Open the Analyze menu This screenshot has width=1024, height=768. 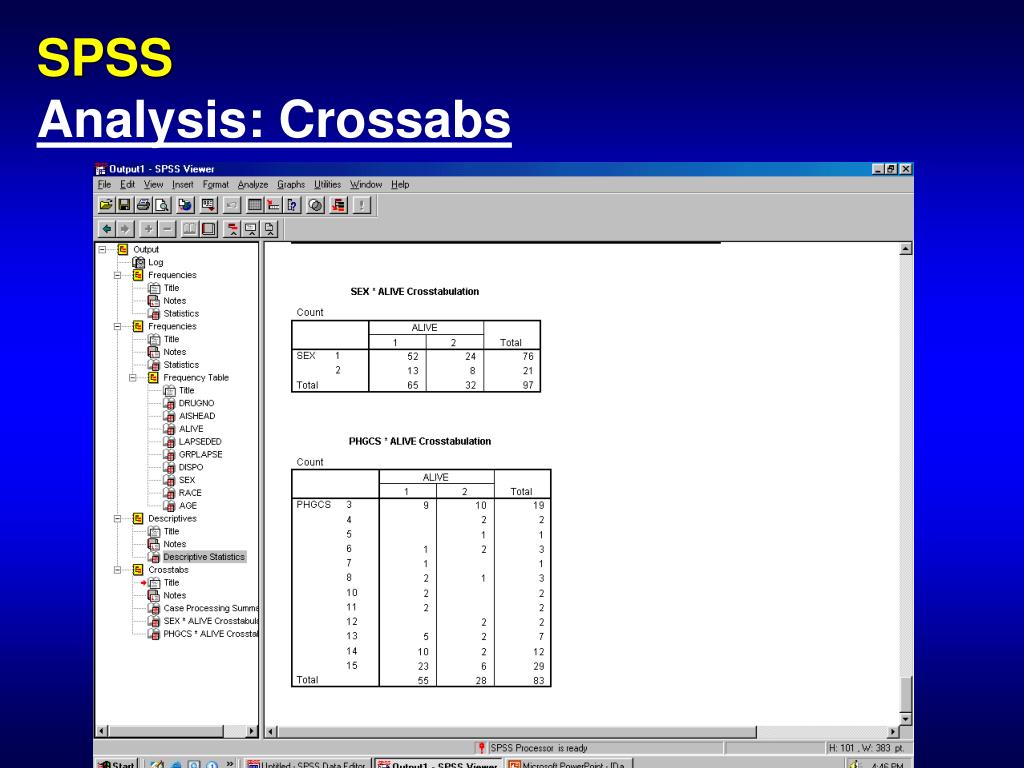tap(253, 185)
